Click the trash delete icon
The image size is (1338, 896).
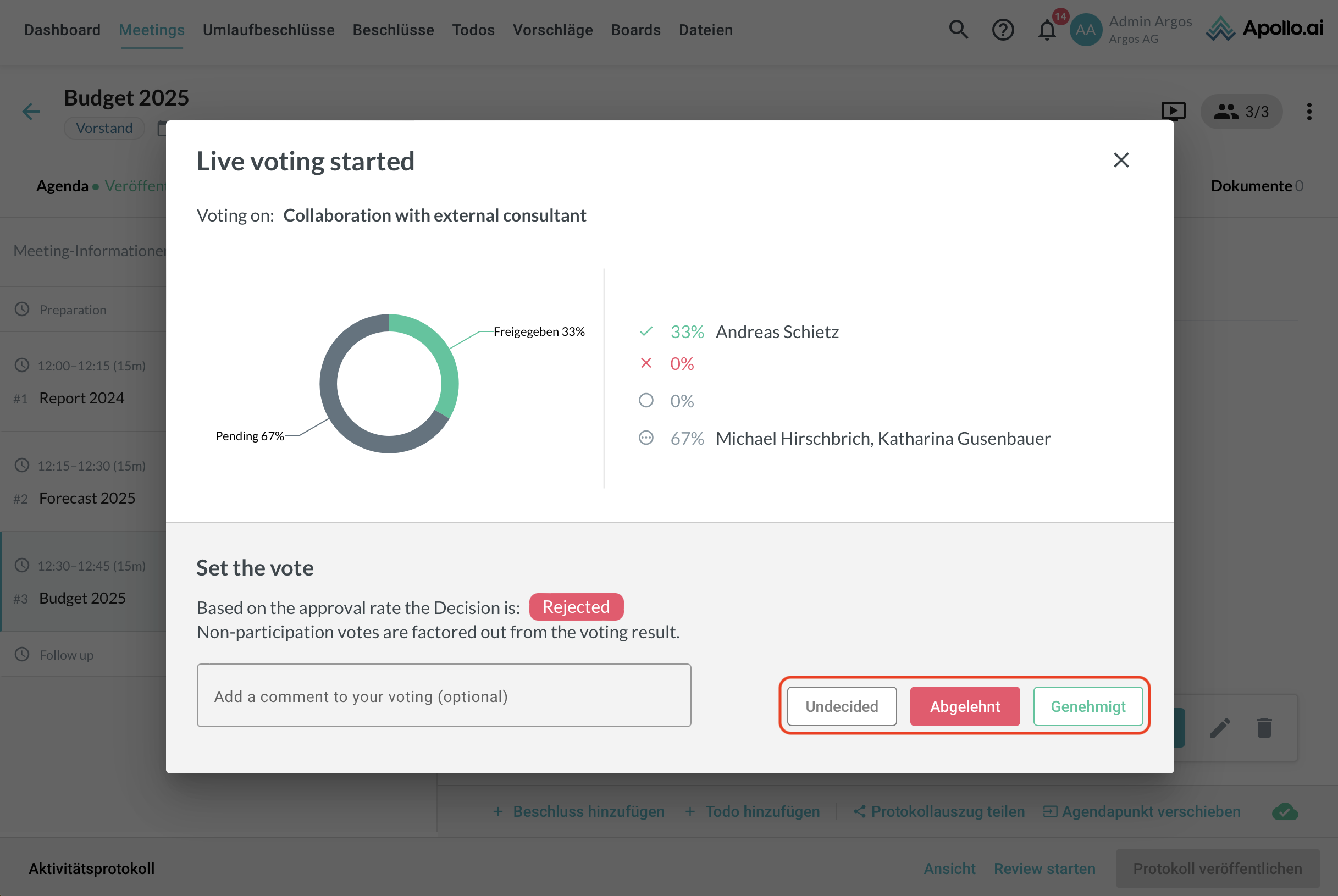(x=1264, y=727)
